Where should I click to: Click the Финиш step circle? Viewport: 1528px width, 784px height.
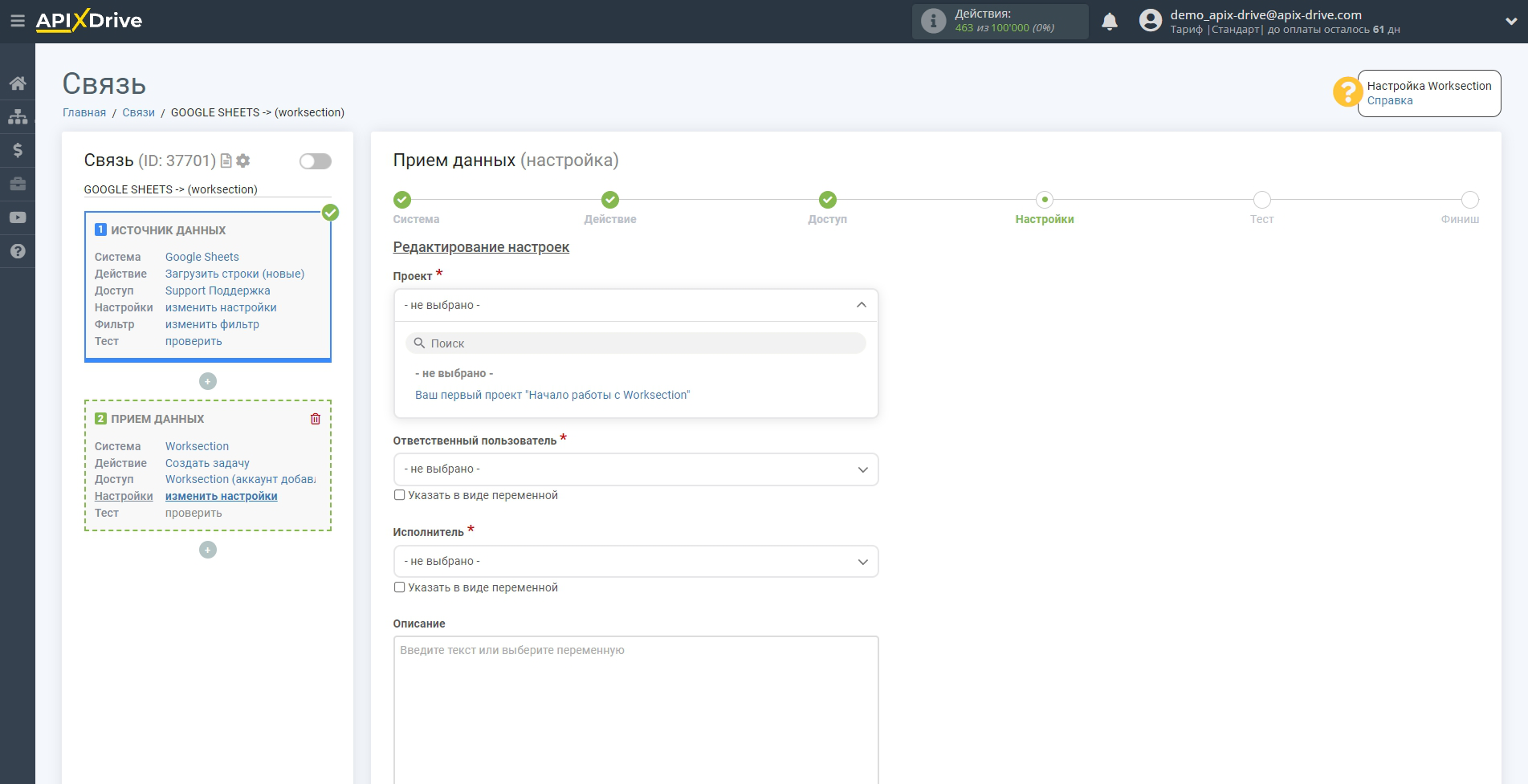(1470, 200)
